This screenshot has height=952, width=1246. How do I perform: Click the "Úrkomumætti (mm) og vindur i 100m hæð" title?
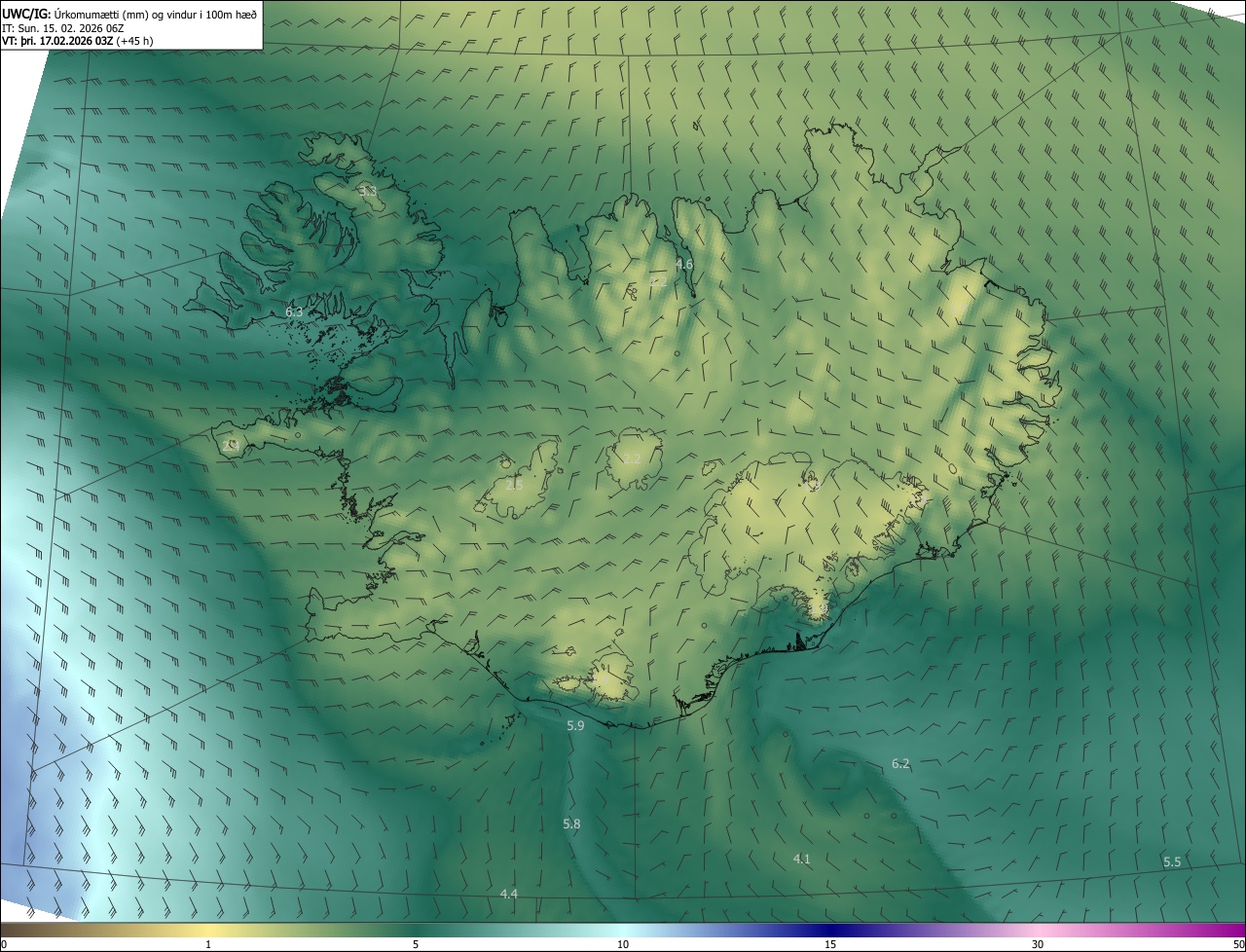[155, 14]
